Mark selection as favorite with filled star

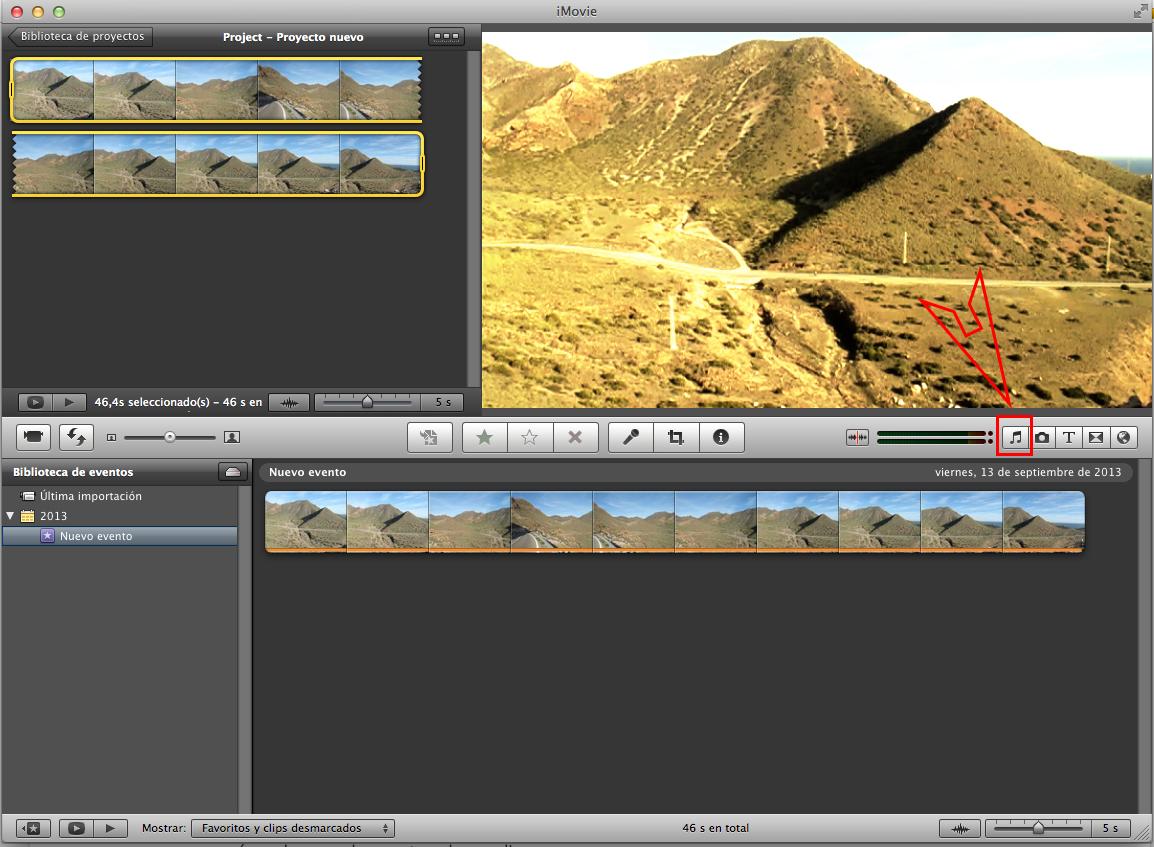tap(485, 437)
